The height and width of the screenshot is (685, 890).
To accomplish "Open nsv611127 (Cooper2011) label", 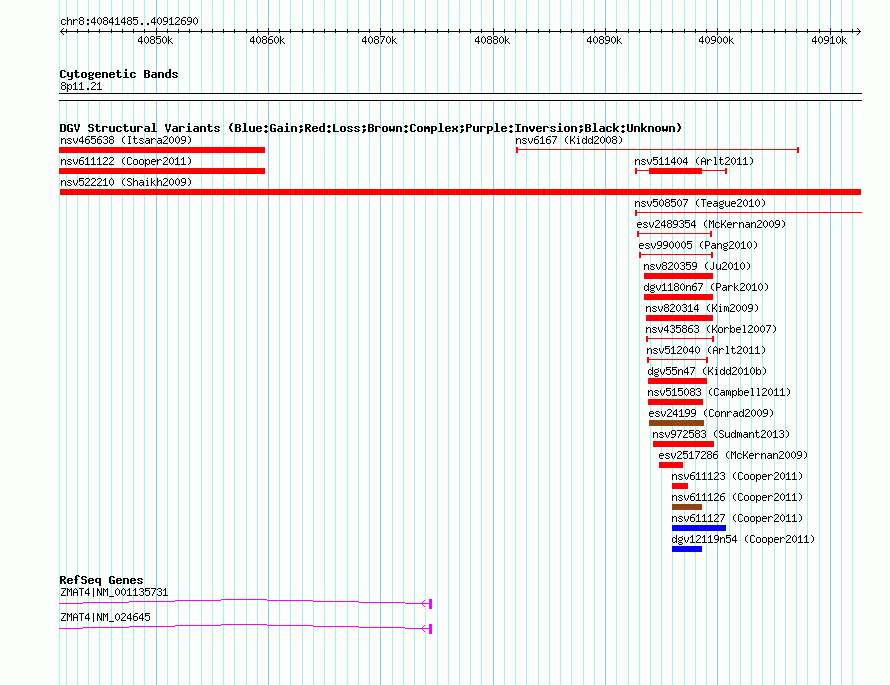I will click(x=737, y=518).
